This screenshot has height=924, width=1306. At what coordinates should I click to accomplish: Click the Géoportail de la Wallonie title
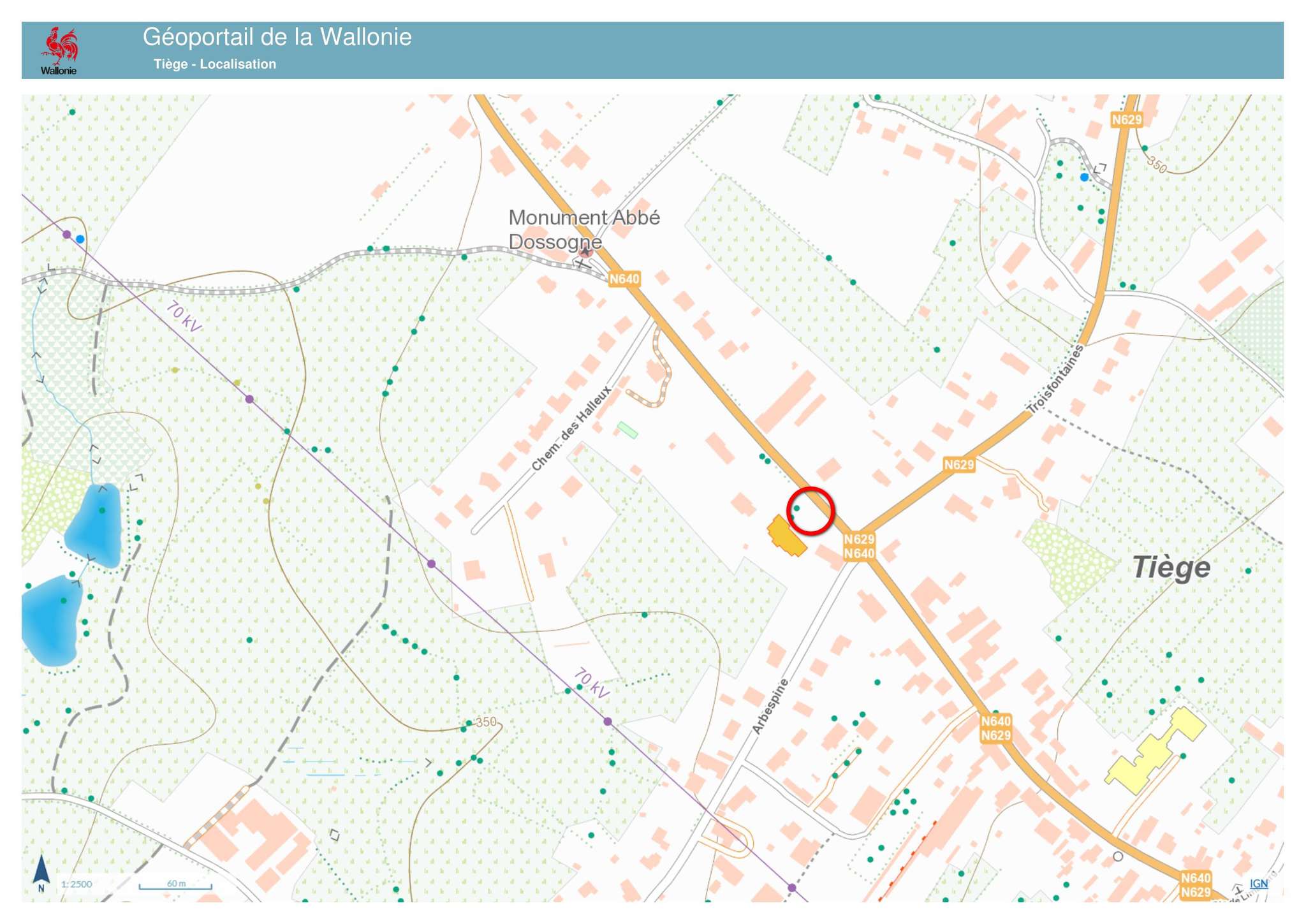tap(277, 37)
